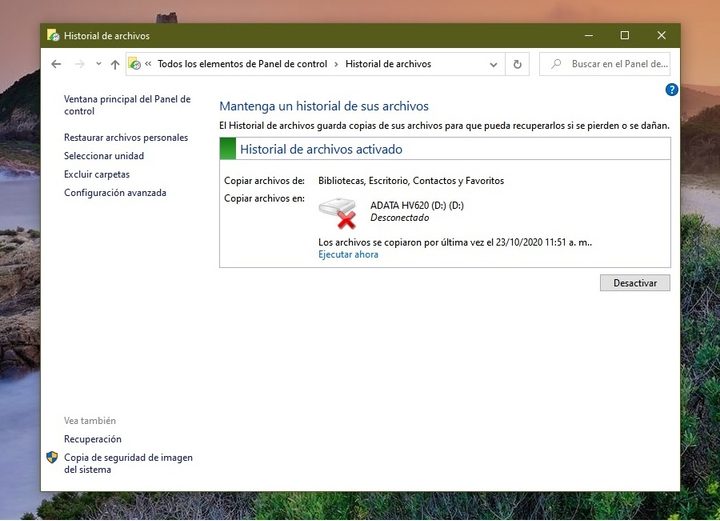Click the Desconectado status text
The width and height of the screenshot is (720, 521).
point(399,218)
